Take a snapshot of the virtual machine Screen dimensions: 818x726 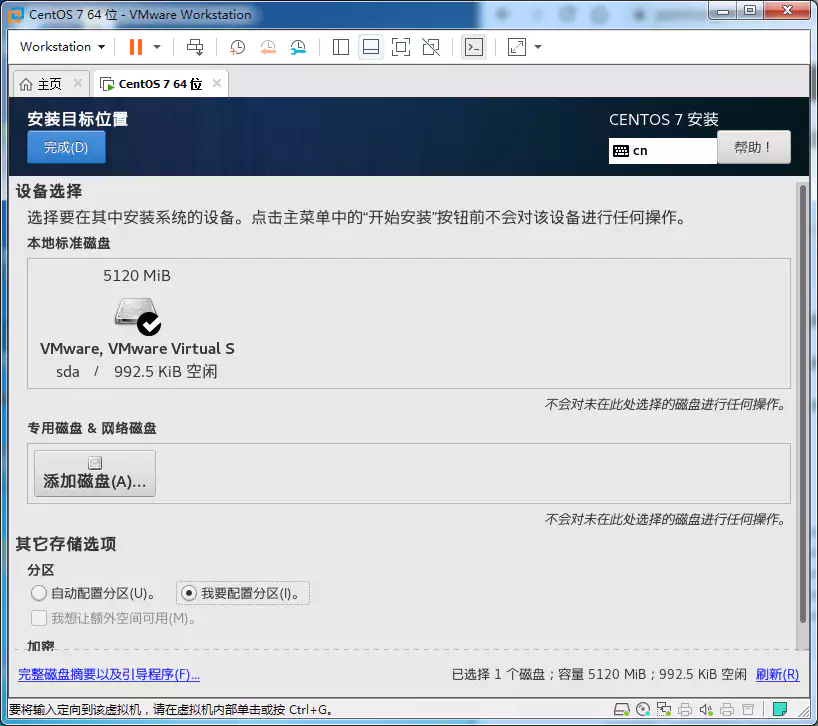click(x=238, y=47)
